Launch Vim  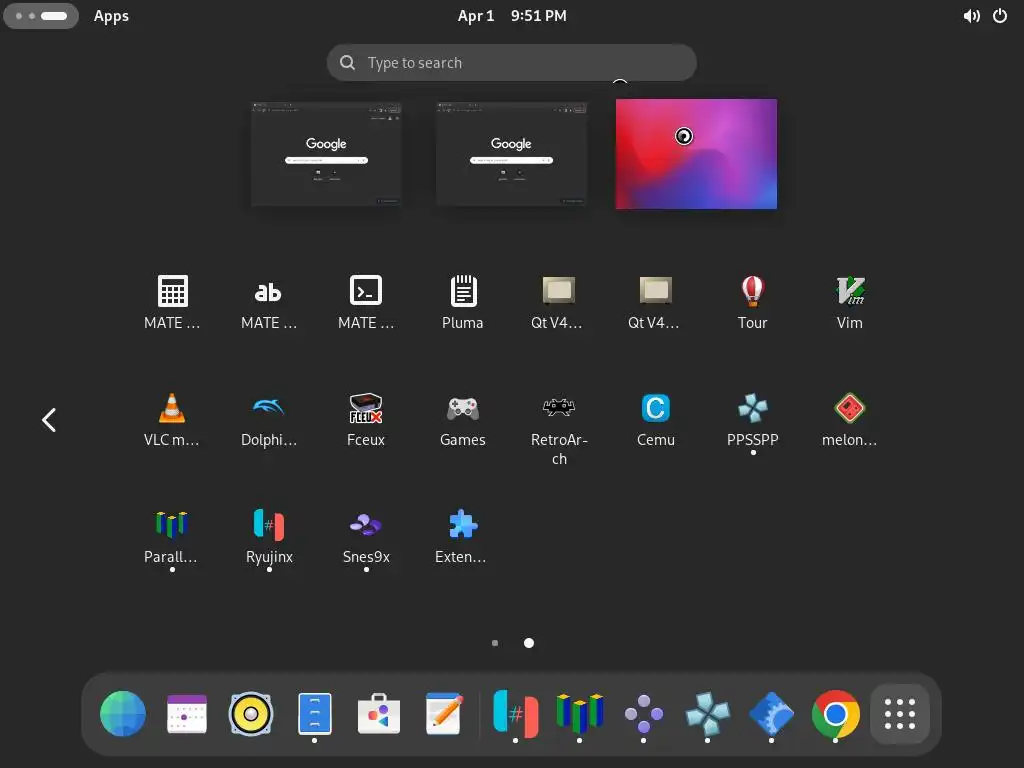[849, 302]
